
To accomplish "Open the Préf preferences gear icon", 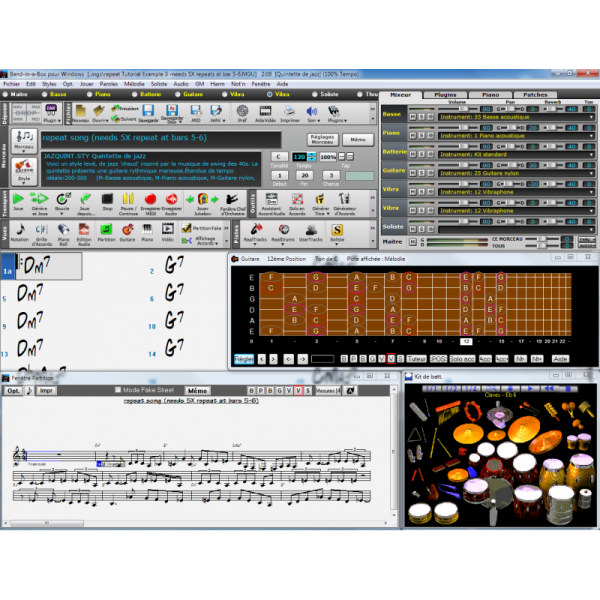I will pos(242,111).
